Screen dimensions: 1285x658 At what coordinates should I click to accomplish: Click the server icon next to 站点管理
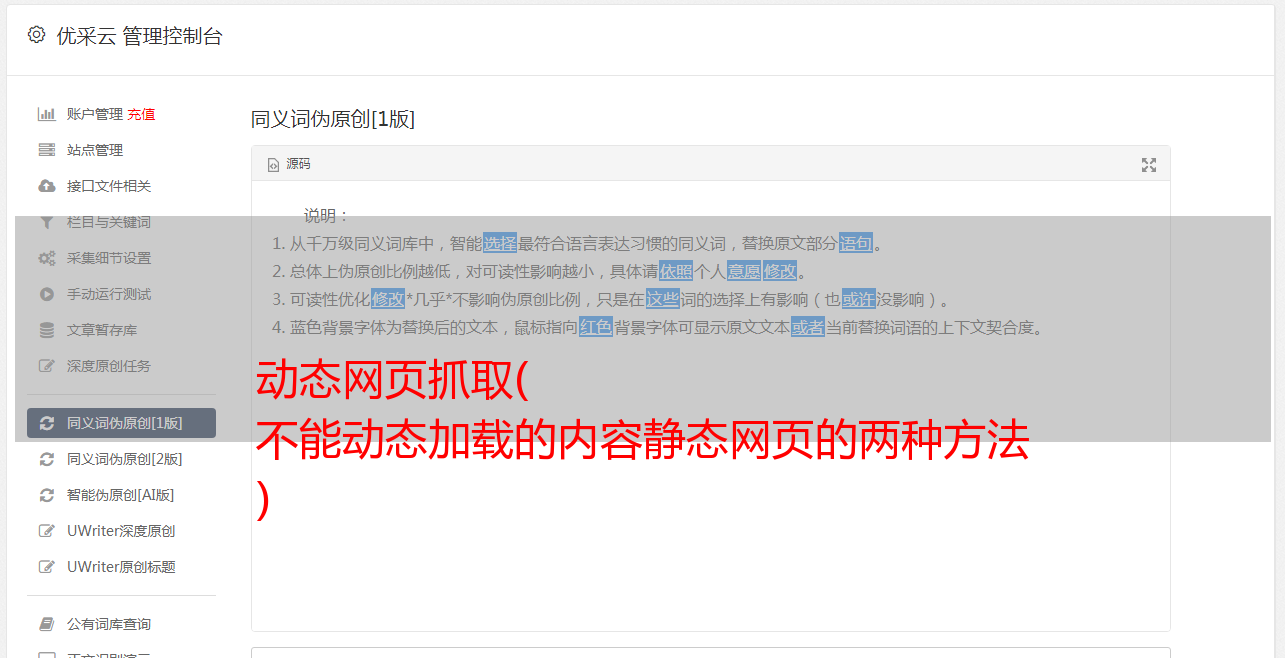coord(46,150)
